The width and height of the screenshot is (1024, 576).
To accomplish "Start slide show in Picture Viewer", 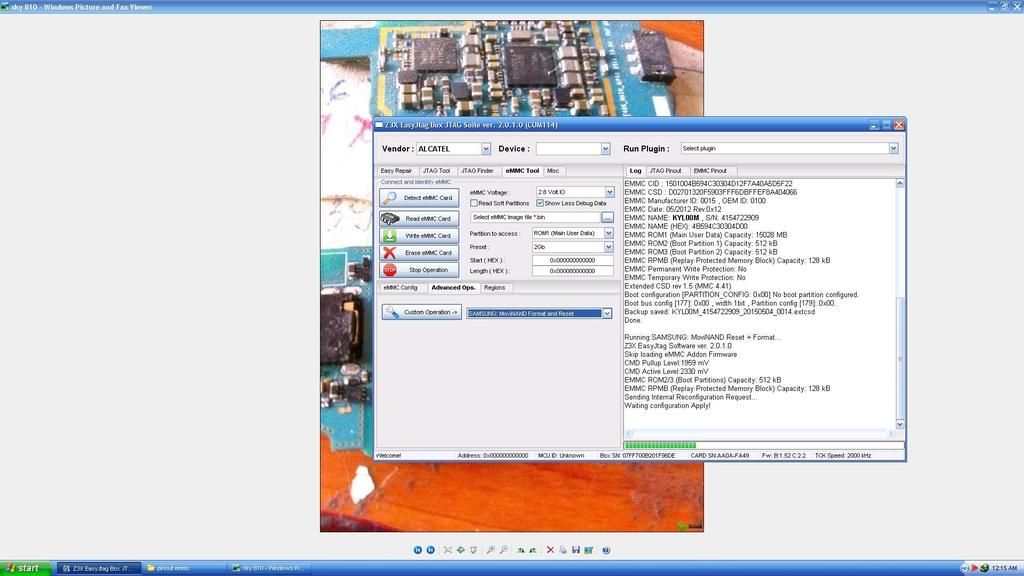I will point(473,550).
